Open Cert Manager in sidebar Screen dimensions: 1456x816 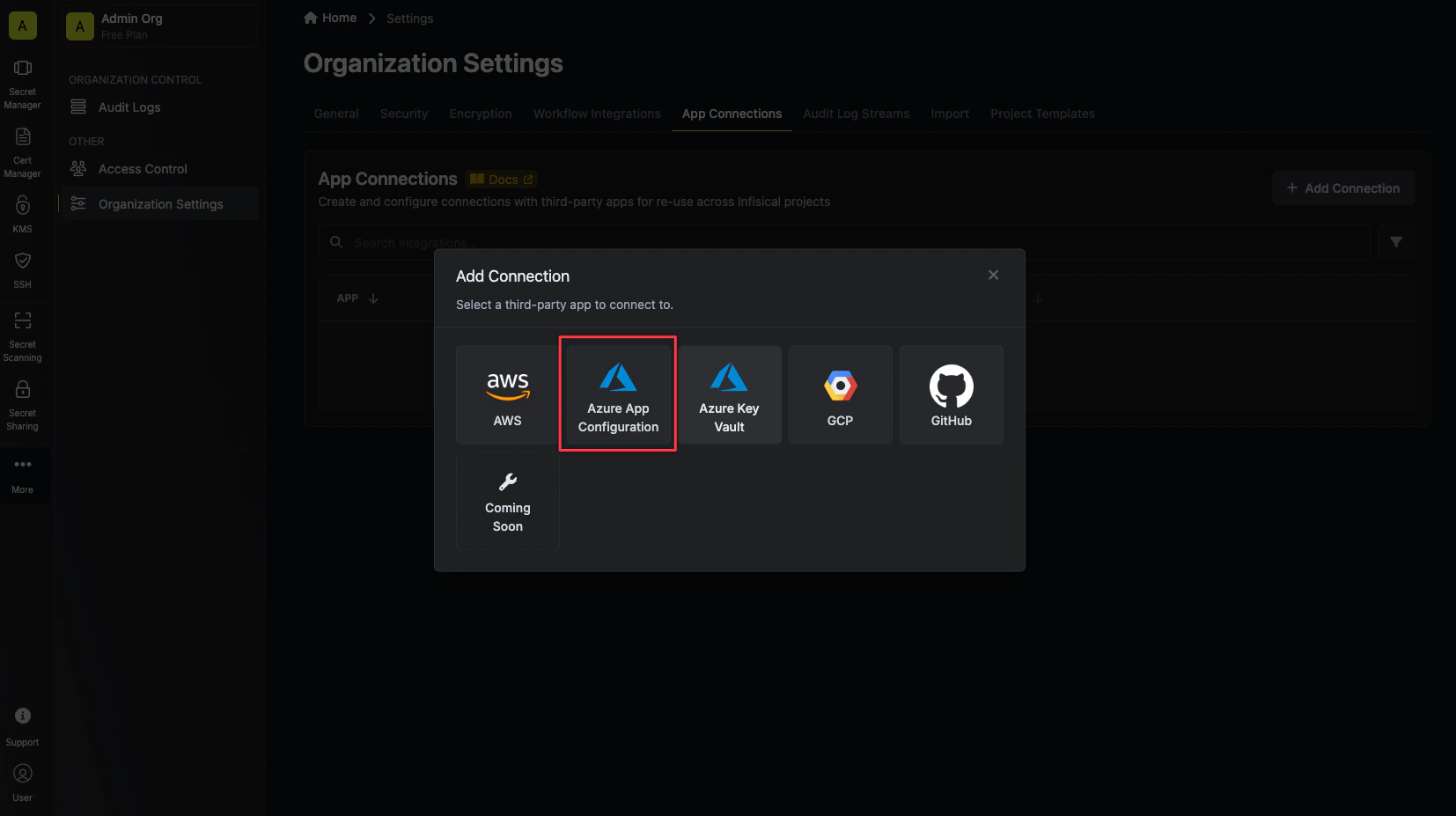coord(23,154)
